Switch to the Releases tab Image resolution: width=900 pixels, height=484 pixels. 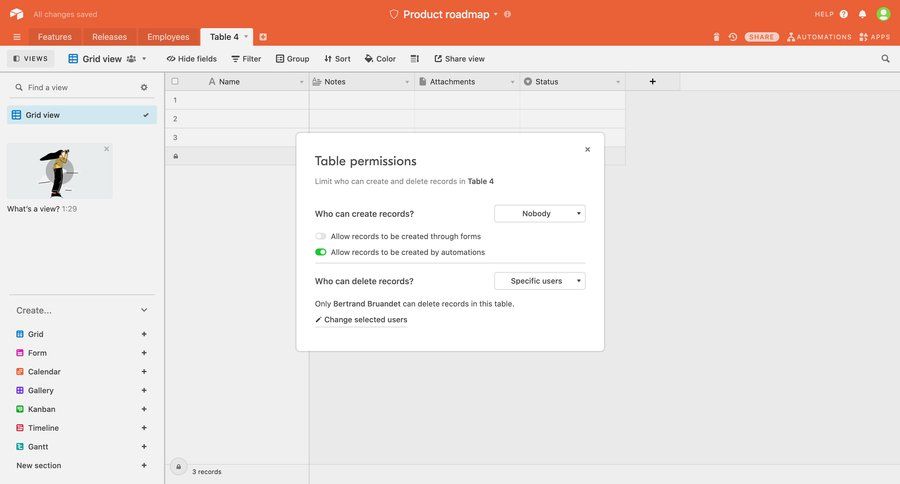click(x=109, y=37)
